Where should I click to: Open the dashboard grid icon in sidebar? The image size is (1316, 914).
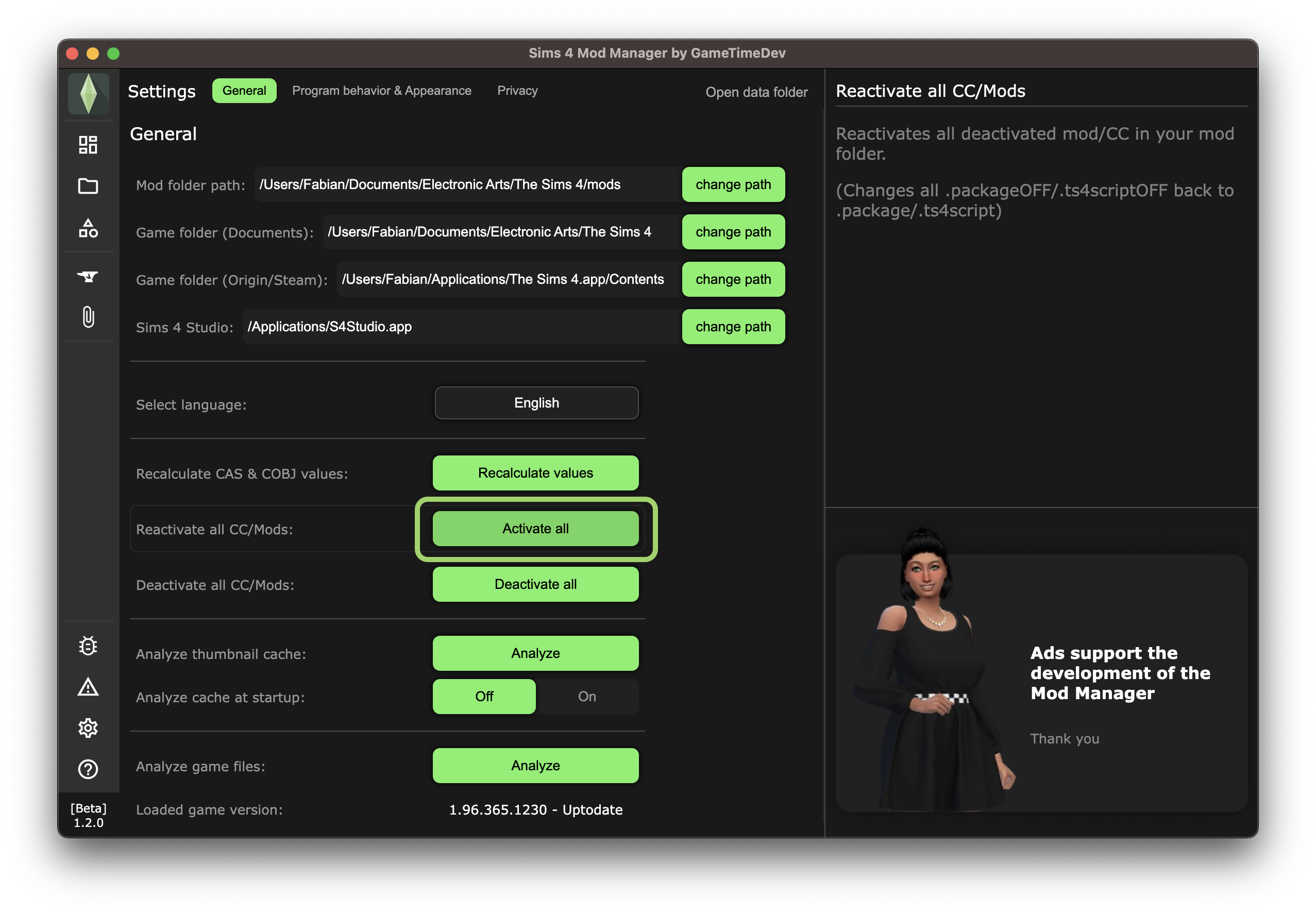coord(88,145)
